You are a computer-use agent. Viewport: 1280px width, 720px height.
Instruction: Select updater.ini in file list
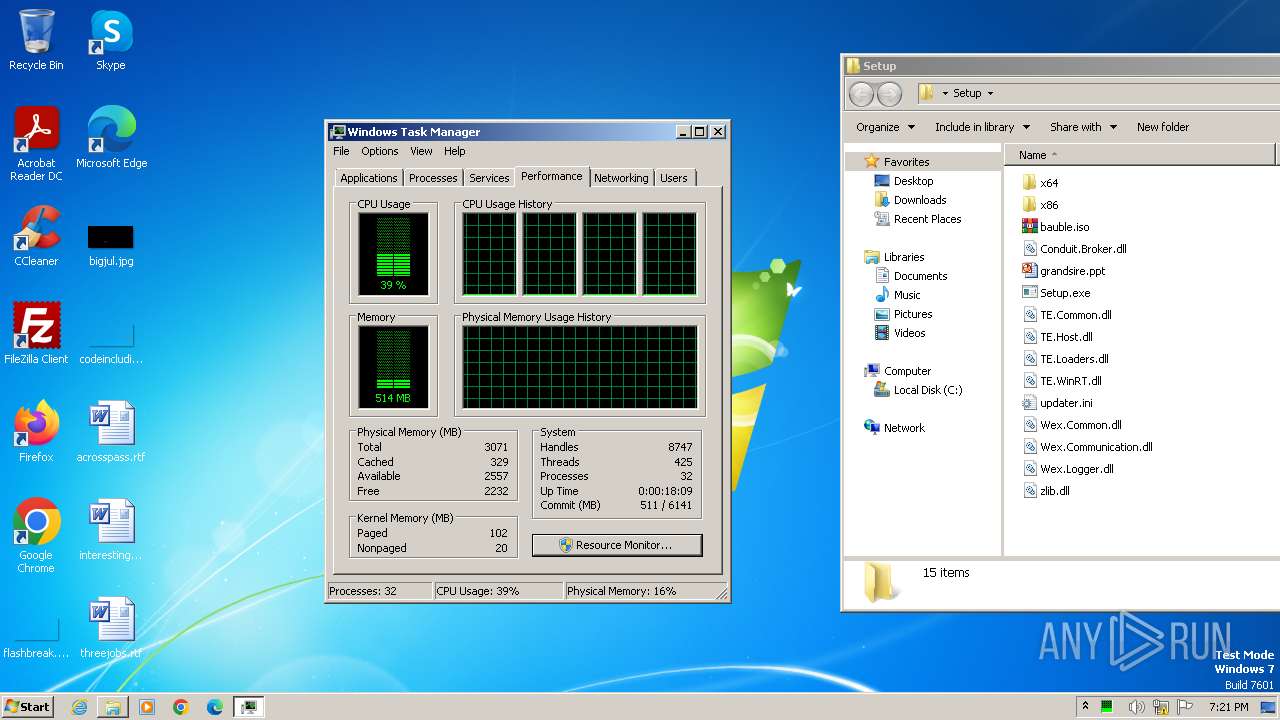1057,403
